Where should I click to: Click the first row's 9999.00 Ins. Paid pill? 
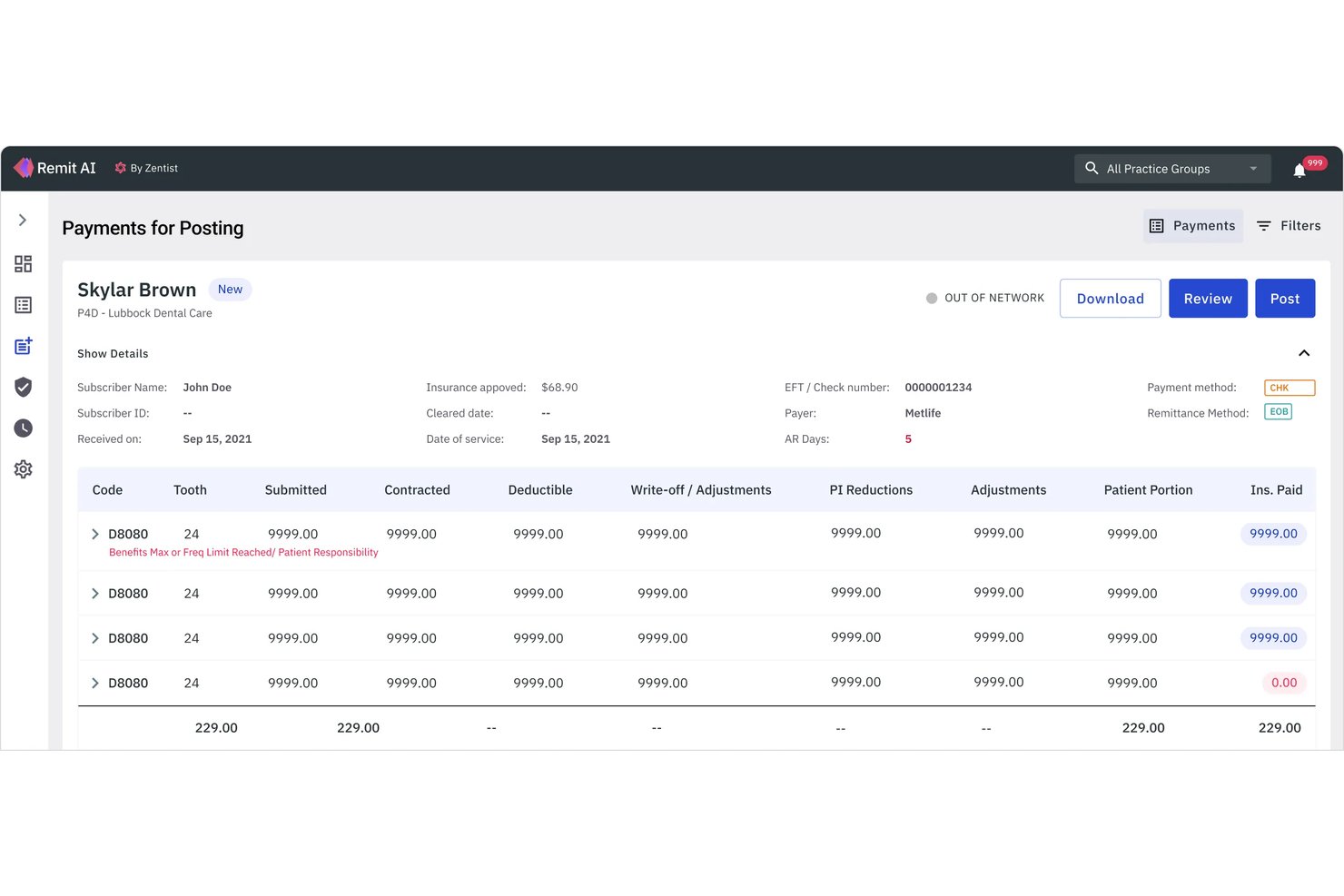click(1273, 534)
